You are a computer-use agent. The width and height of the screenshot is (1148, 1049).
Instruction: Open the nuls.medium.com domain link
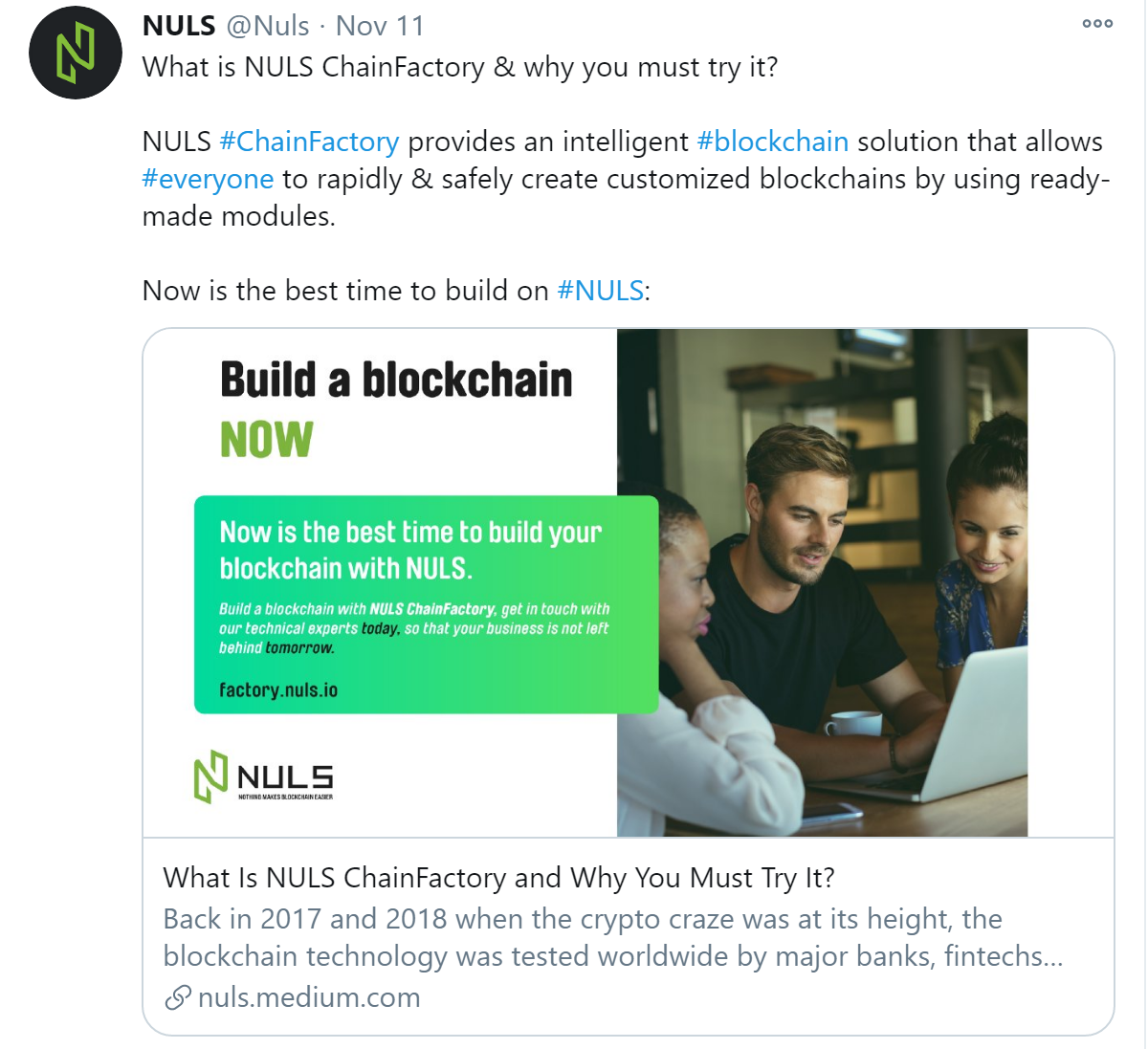point(309,997)
